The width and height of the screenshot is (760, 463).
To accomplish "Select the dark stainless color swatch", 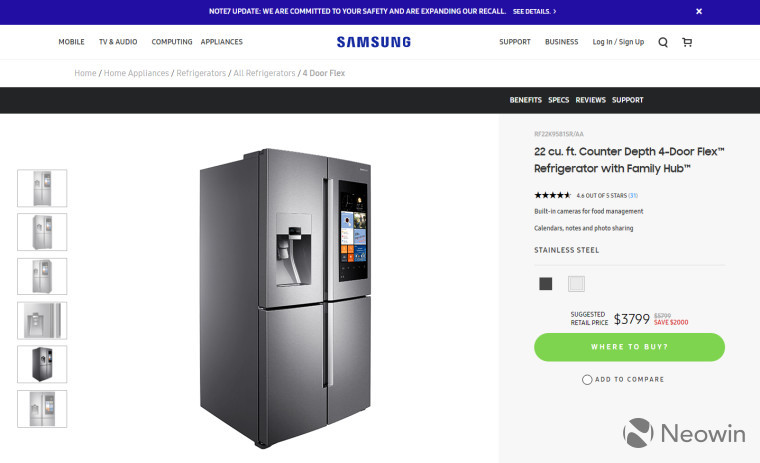I will coord(546,284).
